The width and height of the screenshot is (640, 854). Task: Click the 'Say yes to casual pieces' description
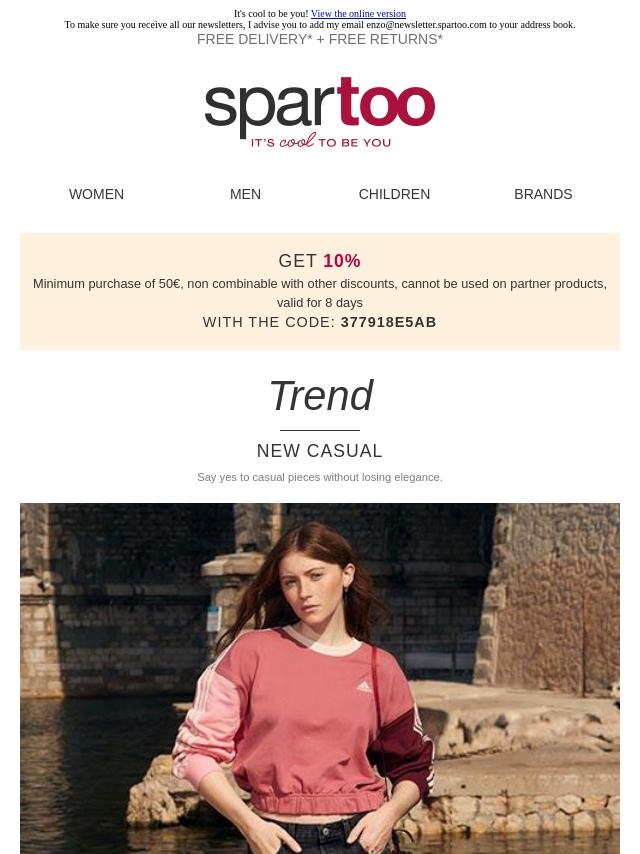pyautogui.click(x=320, y=477)
